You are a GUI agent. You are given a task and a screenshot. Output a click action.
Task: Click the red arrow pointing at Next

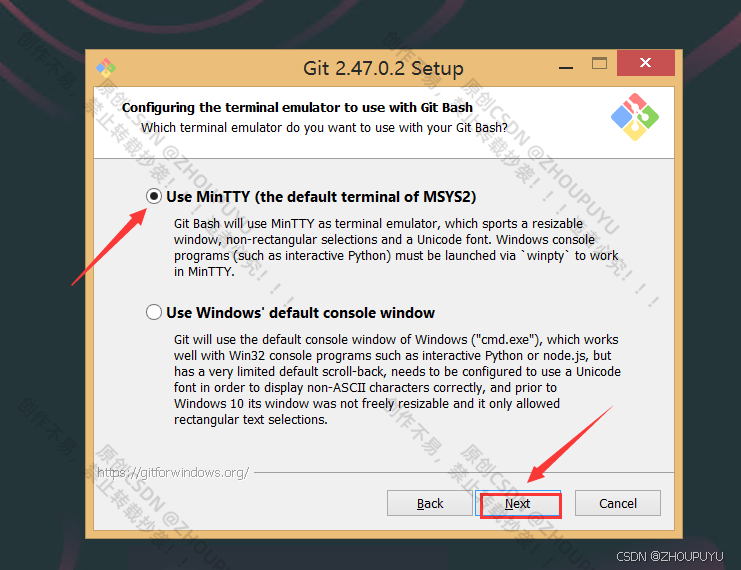[x=570, y=444]
